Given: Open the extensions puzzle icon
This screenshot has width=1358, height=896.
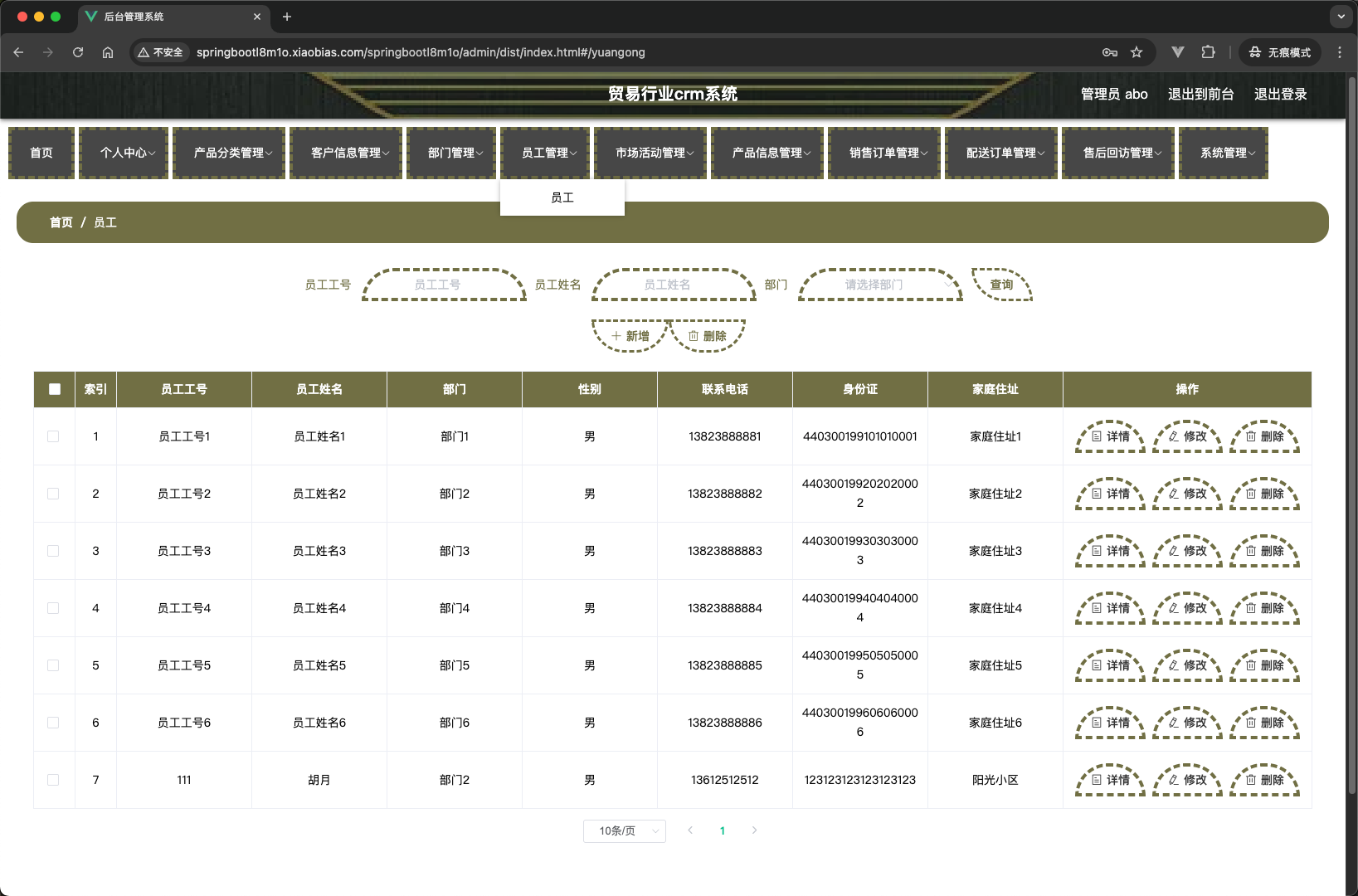Looking at the screenshot, I should click(x=1208, y=52).
